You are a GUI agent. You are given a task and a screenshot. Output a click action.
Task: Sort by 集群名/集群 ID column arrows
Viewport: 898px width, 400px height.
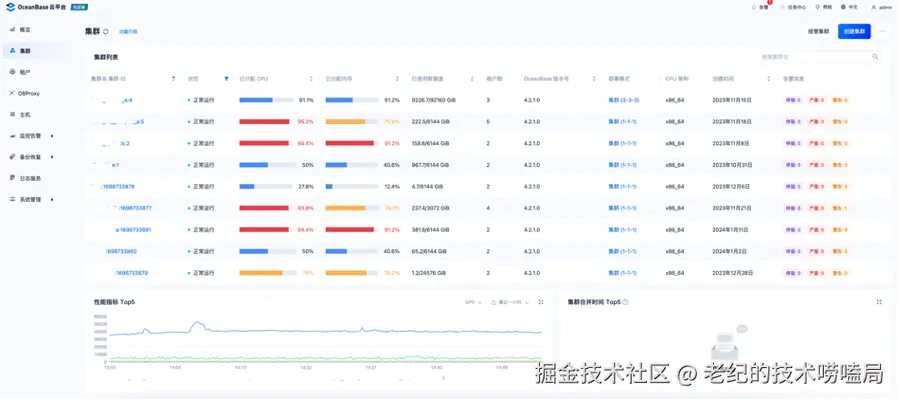click(174, 79)
